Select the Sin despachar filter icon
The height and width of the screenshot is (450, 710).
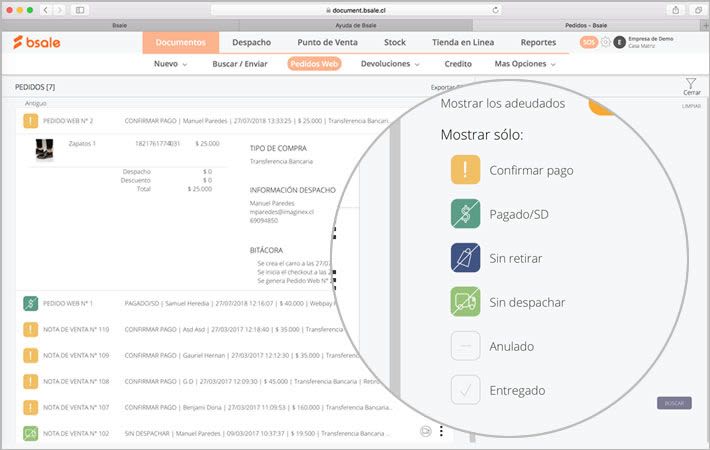tap(465, 302)
